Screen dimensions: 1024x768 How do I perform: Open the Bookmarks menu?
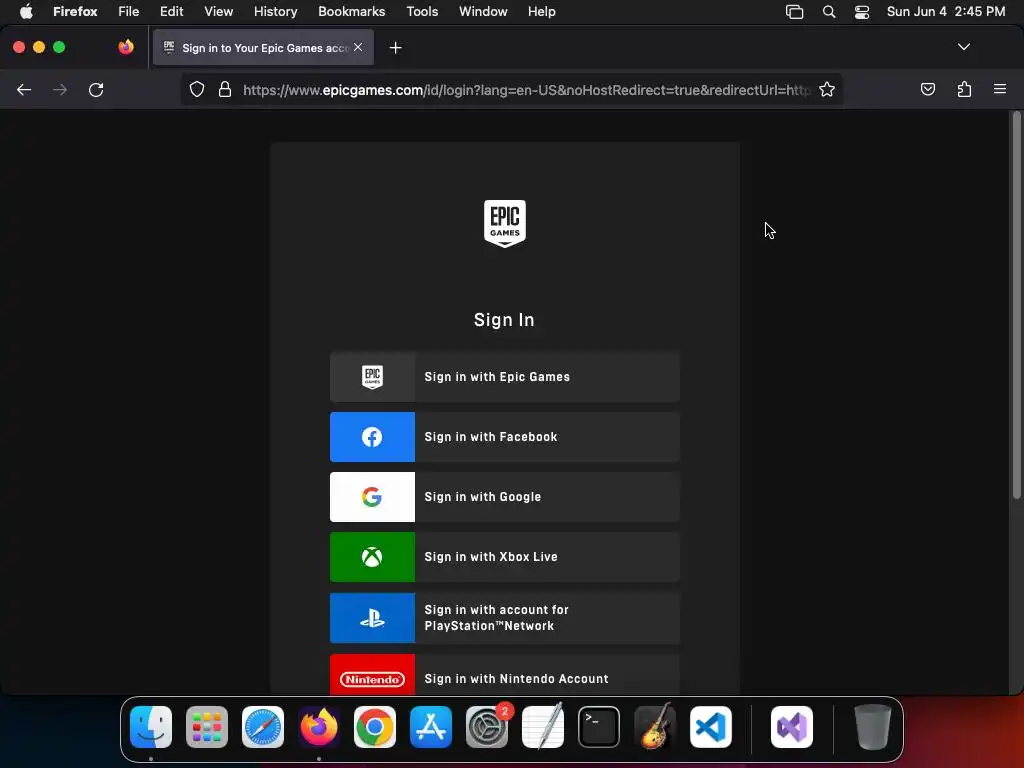click(351, 12)
